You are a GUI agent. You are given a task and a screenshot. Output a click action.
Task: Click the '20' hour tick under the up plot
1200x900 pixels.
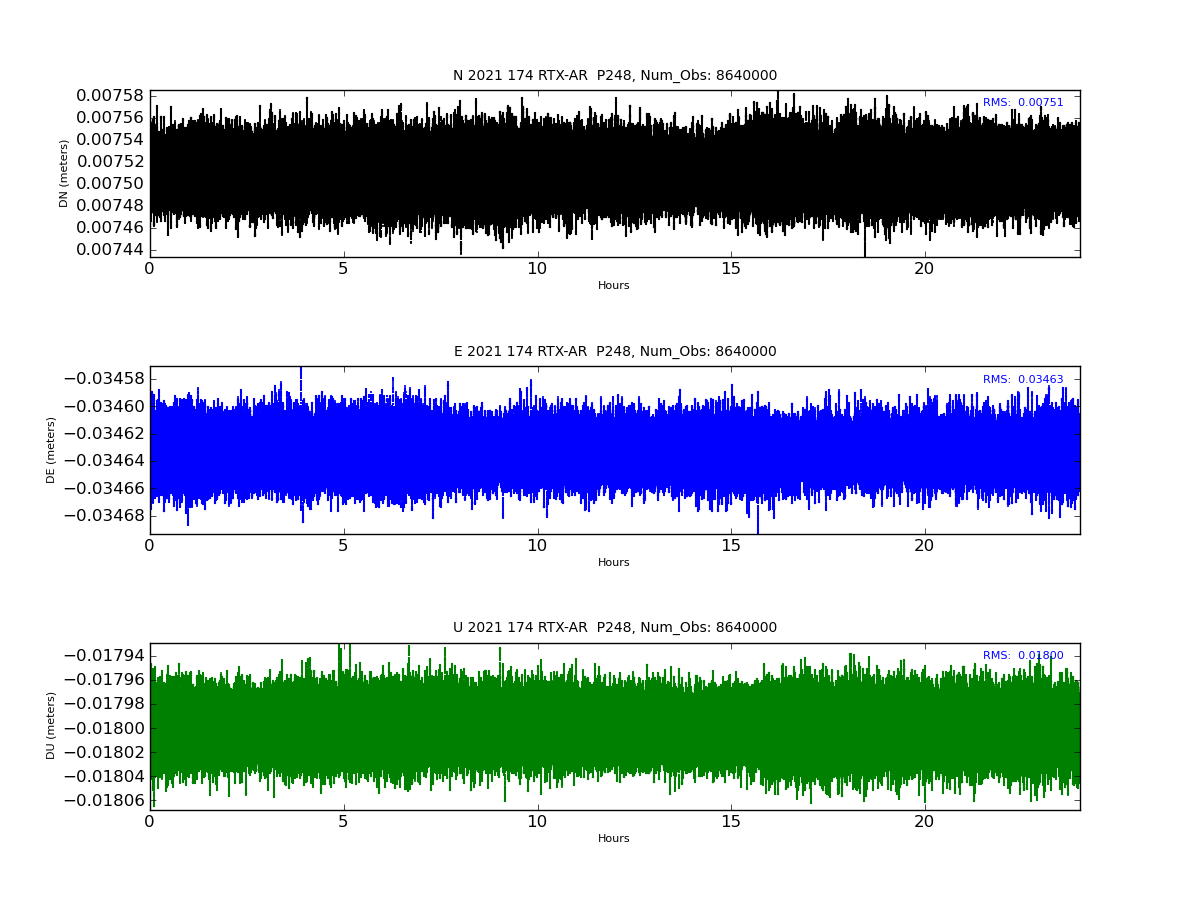click(x=924, y=822)
